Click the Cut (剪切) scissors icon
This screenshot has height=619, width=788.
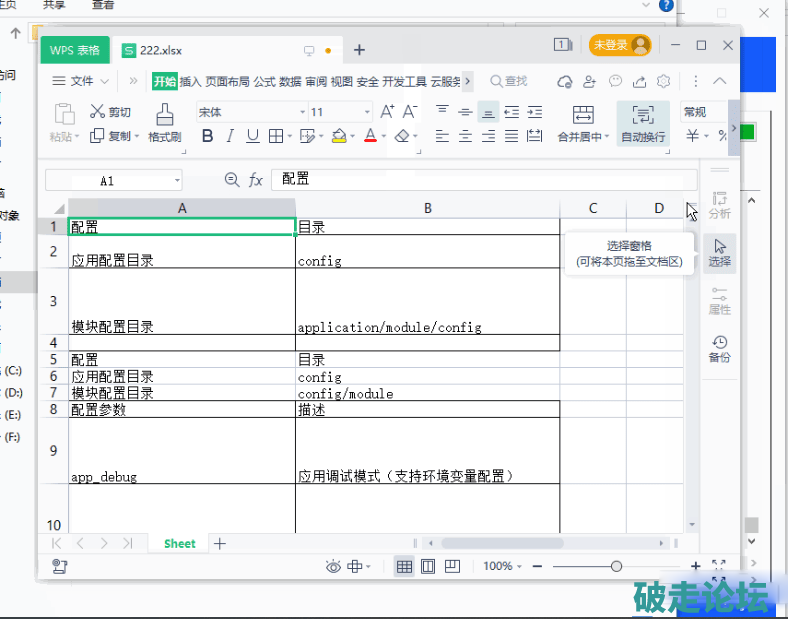point(98,112)
